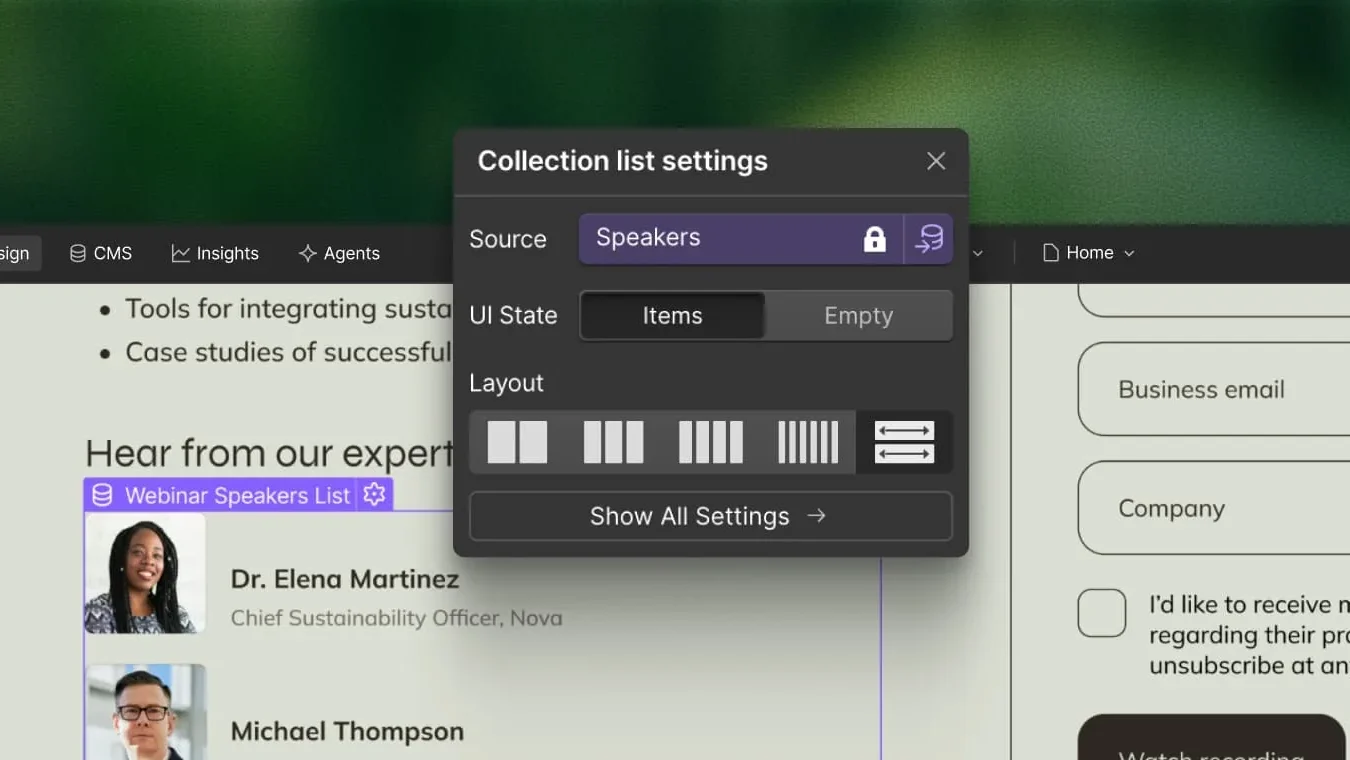Click "Chief Sustainability Officer, Nova" text

pos(396,618)
